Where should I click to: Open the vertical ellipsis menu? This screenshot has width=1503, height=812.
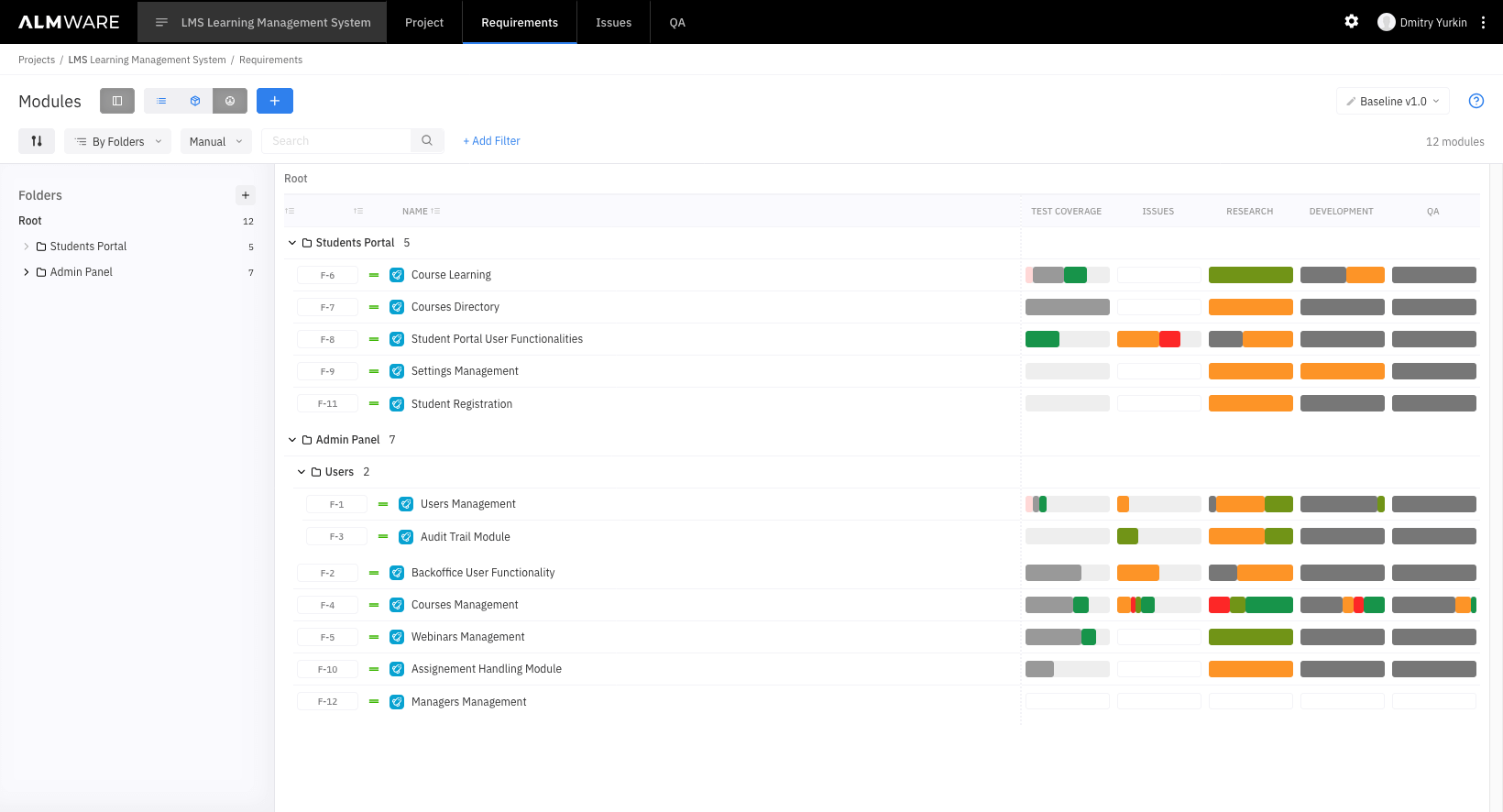tap(1484, 22)
